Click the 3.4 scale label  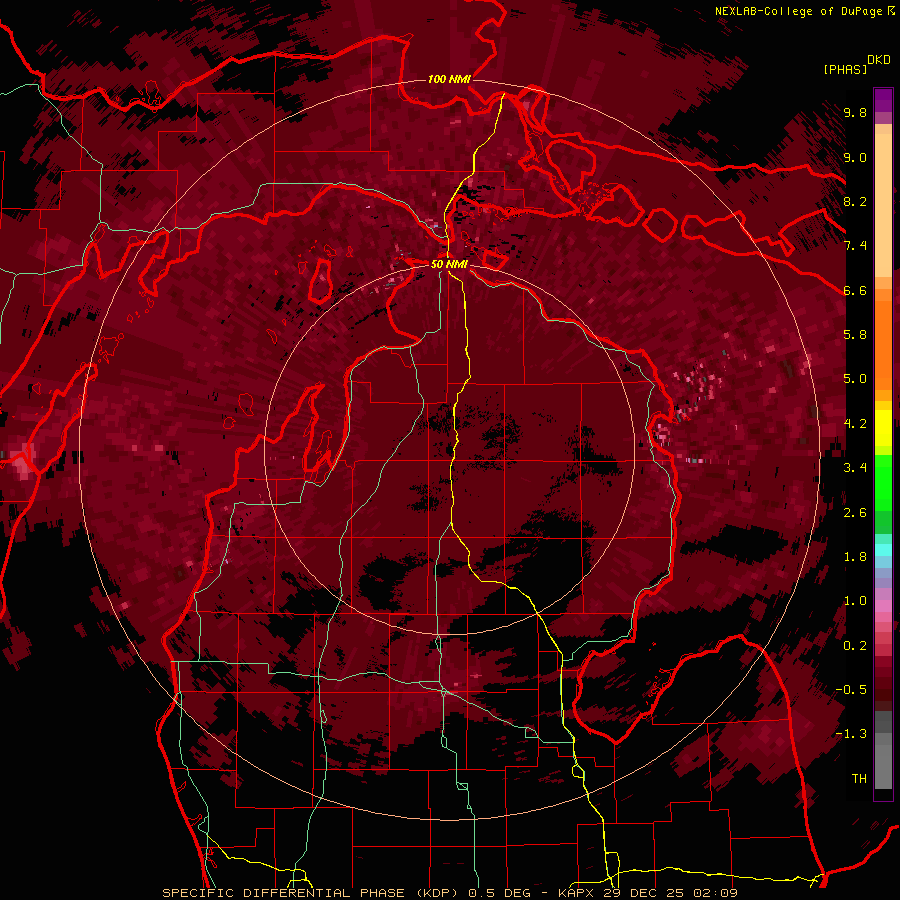tap(855, 468)
